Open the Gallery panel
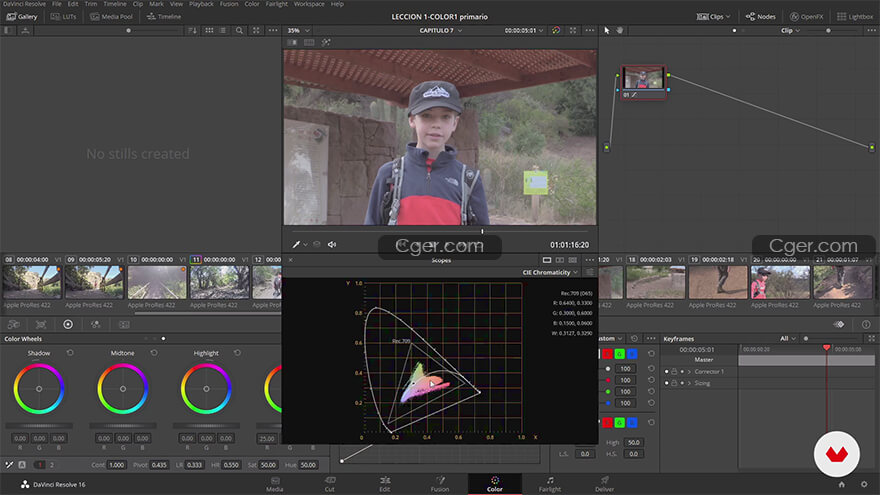 tap(22, 17)
